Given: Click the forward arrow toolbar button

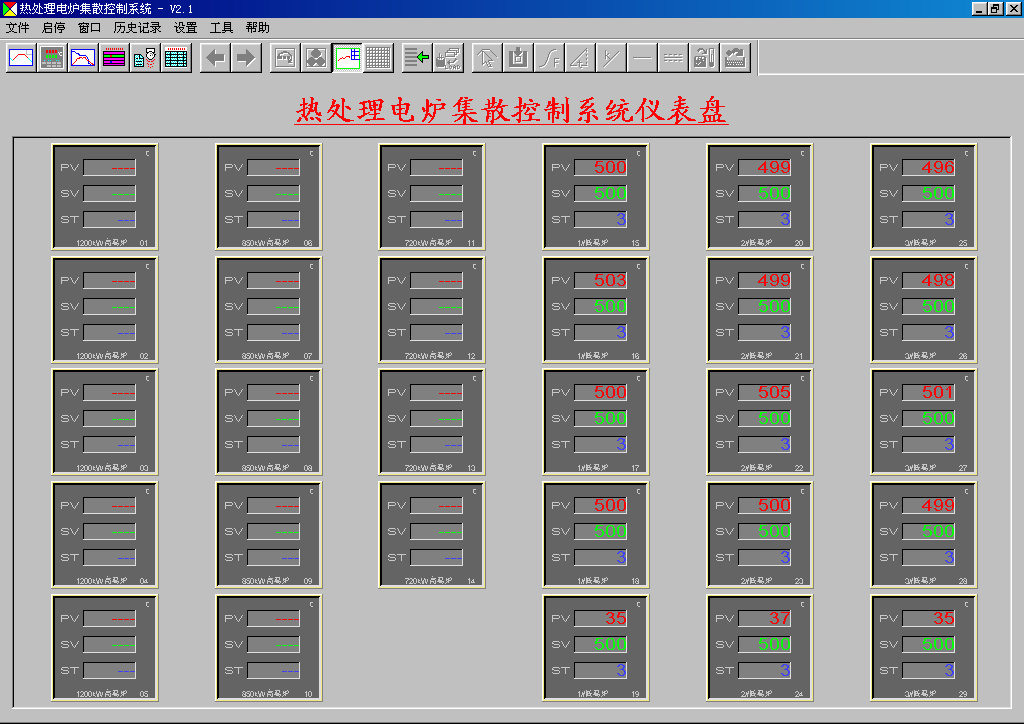Looking at the screenshot, I should pyautogui.click(x=246, y=58).
